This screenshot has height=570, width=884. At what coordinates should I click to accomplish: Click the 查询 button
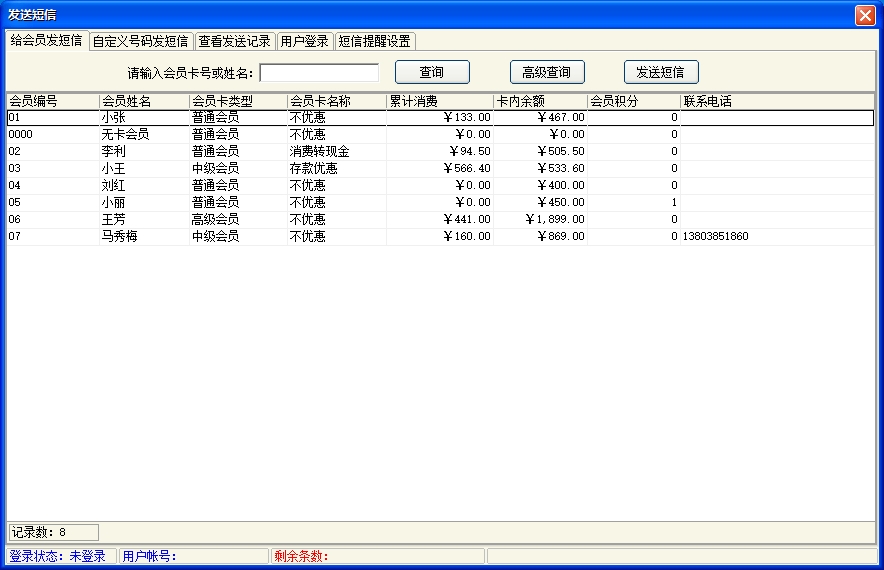click(x=432, y=72)
